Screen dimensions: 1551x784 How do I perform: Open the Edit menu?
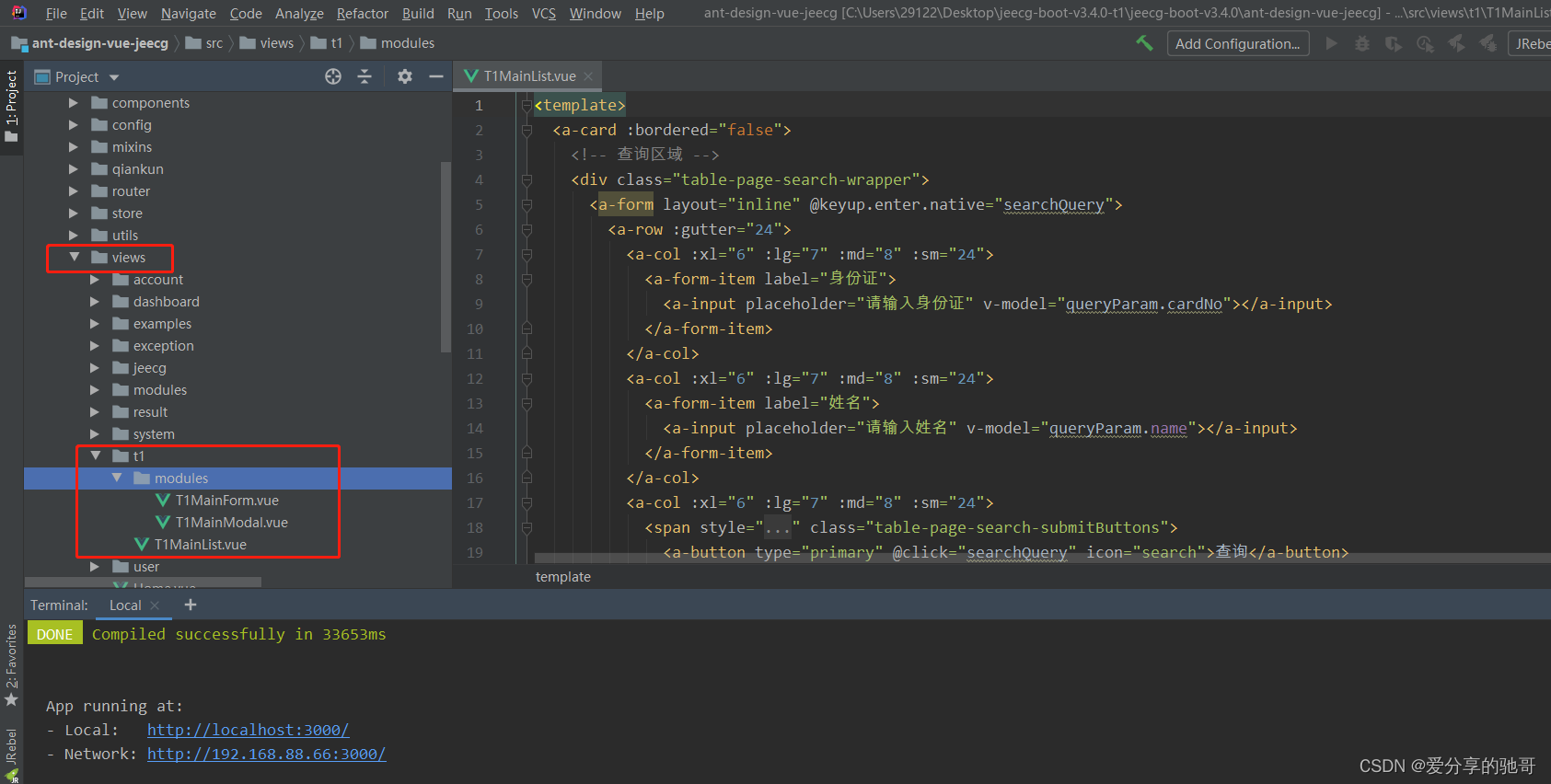[92, 13]
